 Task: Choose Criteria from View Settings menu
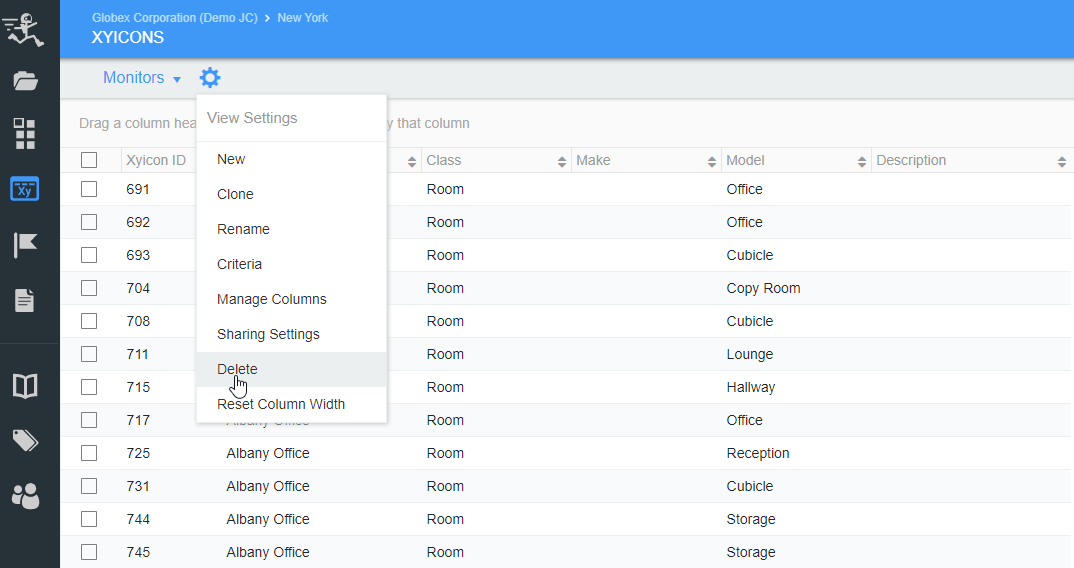coord(291,264)
